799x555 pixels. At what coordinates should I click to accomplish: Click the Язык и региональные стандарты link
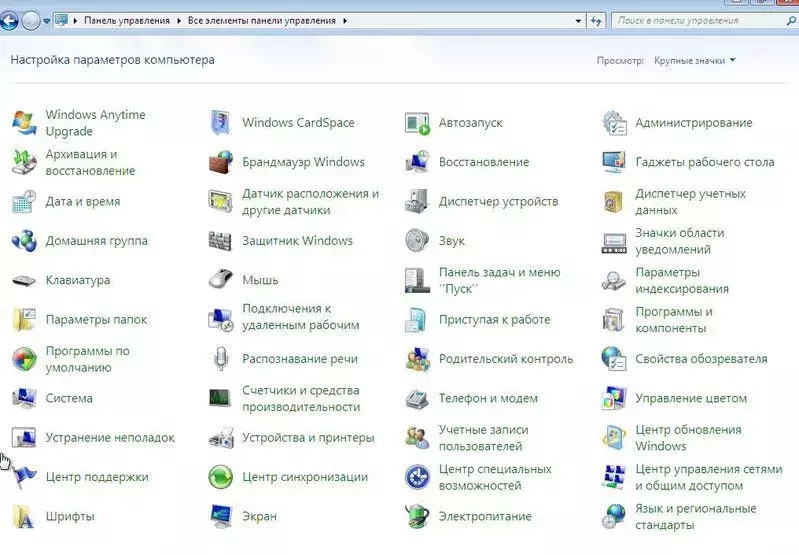click(696, 516)
